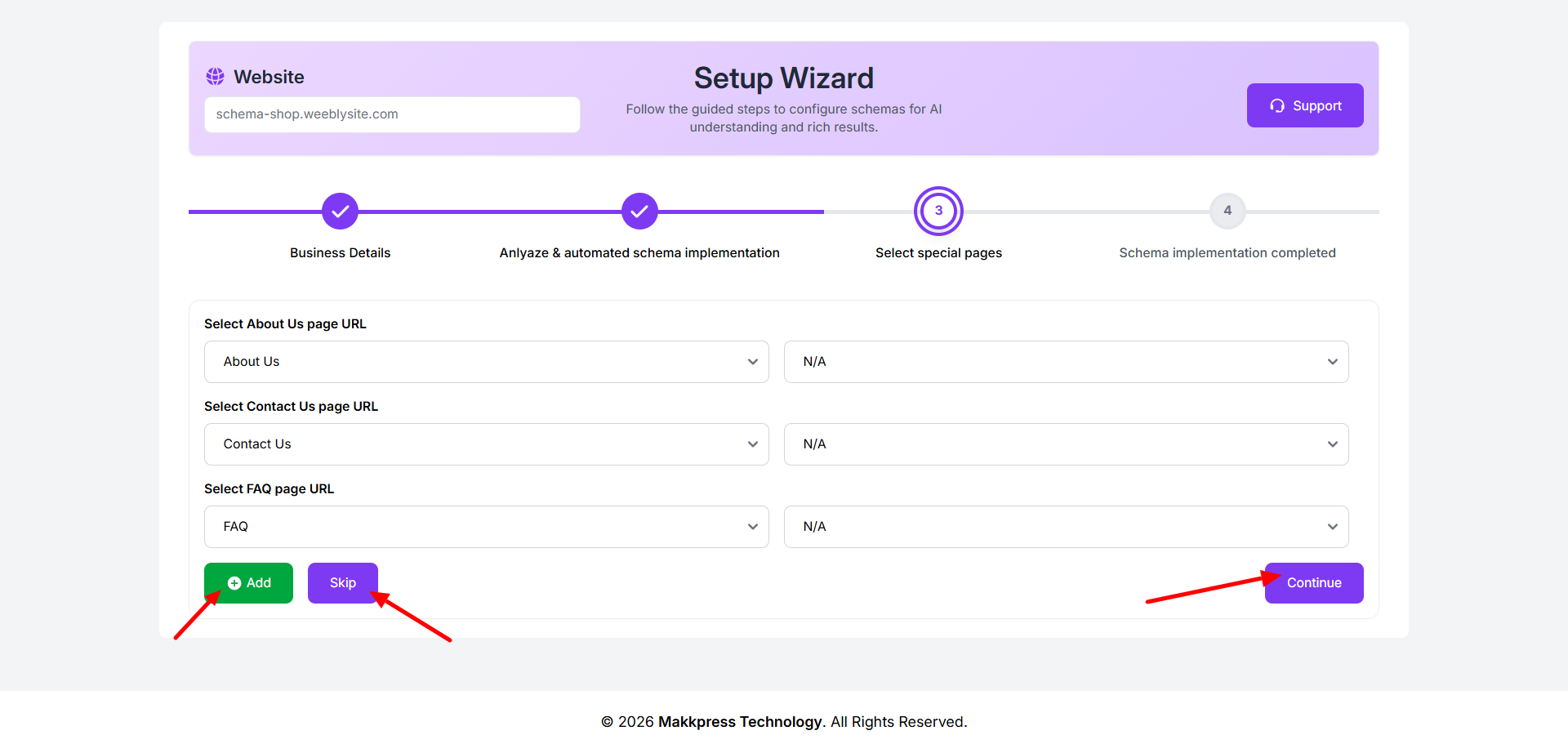Click the step 3 circle indicator
Viewport: 1568px width, 753px height.
pyautogui.click(x=938, y=211)
